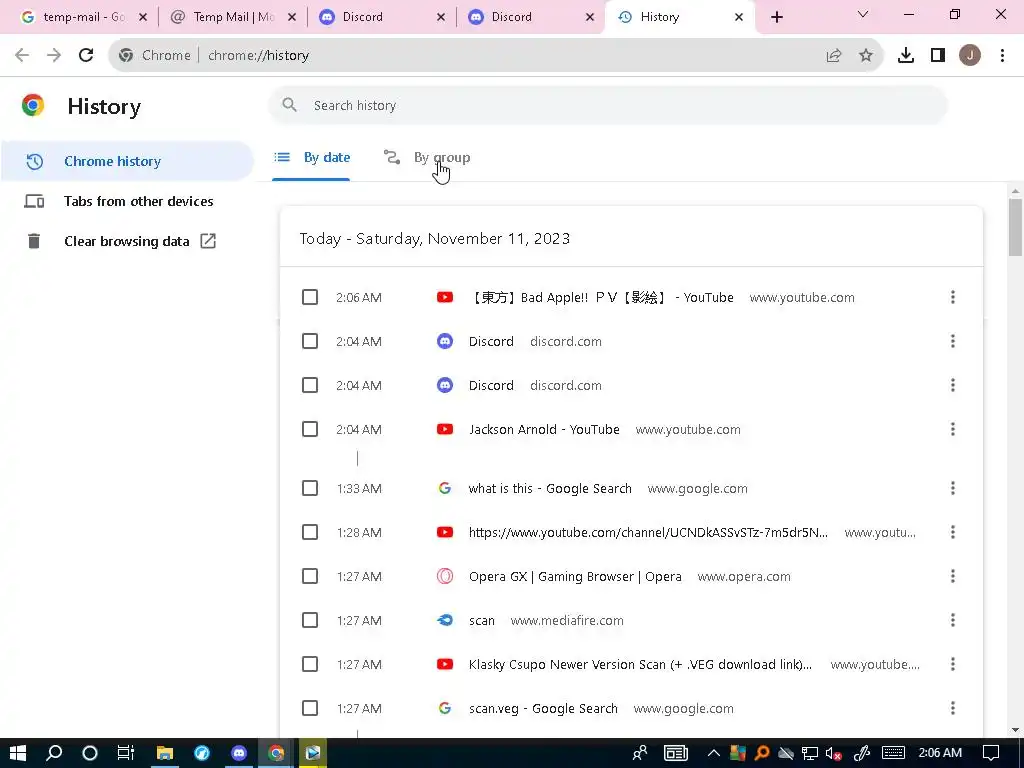Bookmark this page with the star icon
1024x768 pixels.
pos(866,56)
